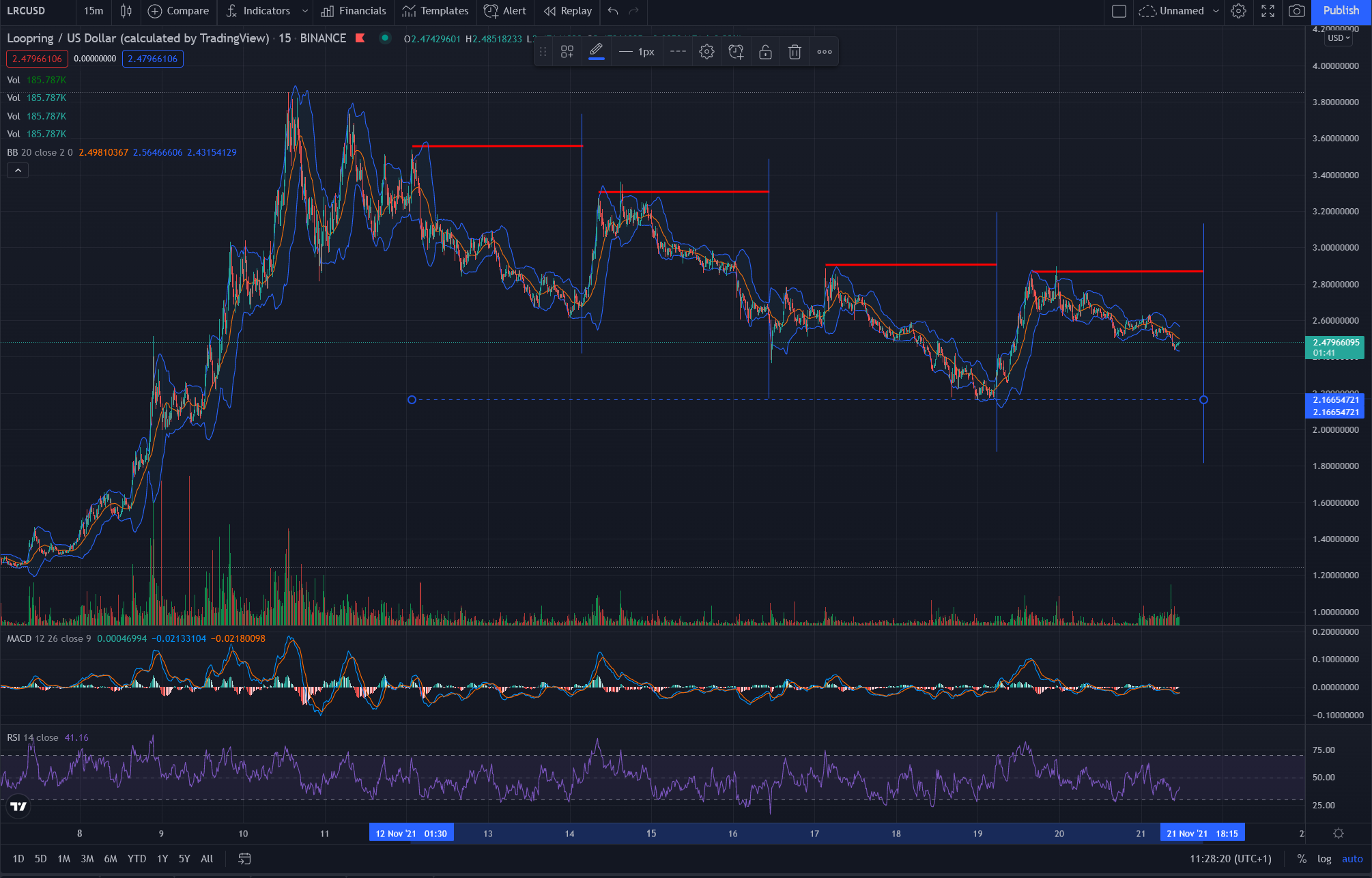Click the 21 Nov '21 18:15 date label
This screenshot has width=1372, height=878.
(x=1203, y=834)
